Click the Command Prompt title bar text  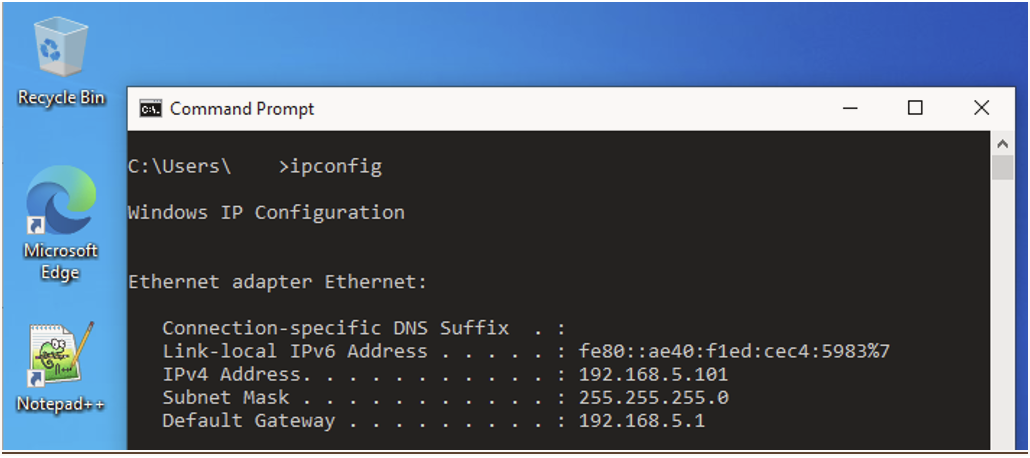242,109
